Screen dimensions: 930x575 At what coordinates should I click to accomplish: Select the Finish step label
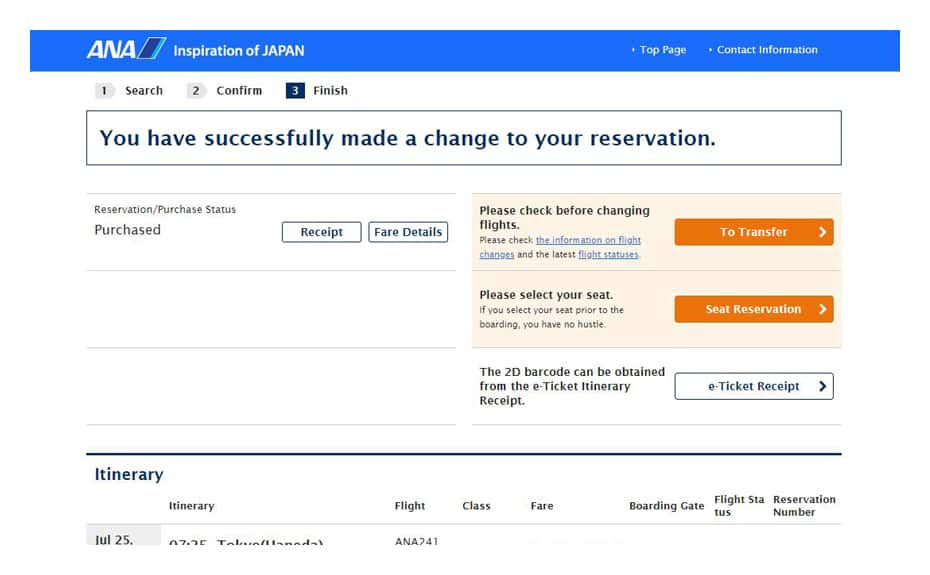click(x=330, y=90)
